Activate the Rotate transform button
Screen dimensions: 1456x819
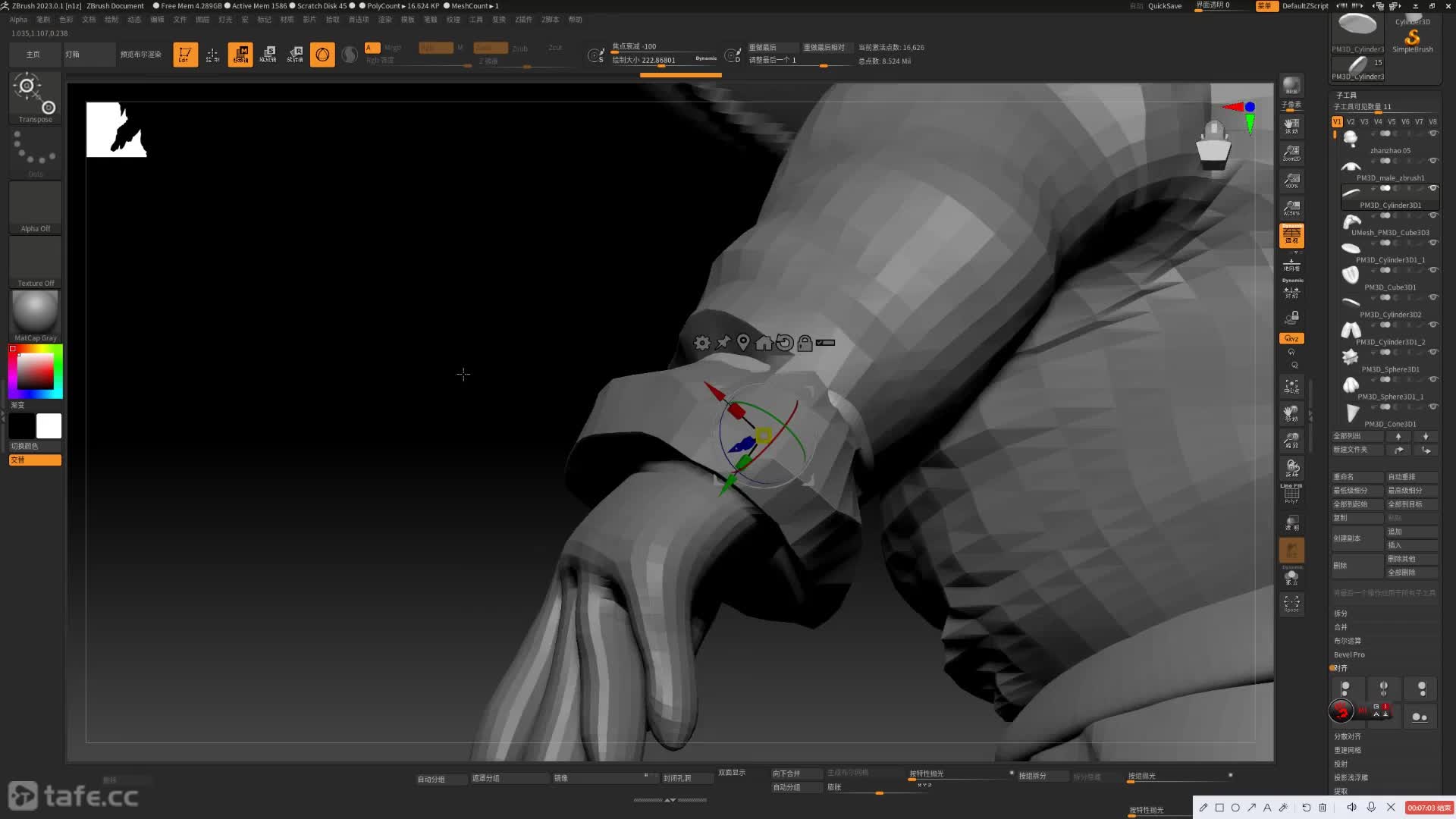pos(295,55)
